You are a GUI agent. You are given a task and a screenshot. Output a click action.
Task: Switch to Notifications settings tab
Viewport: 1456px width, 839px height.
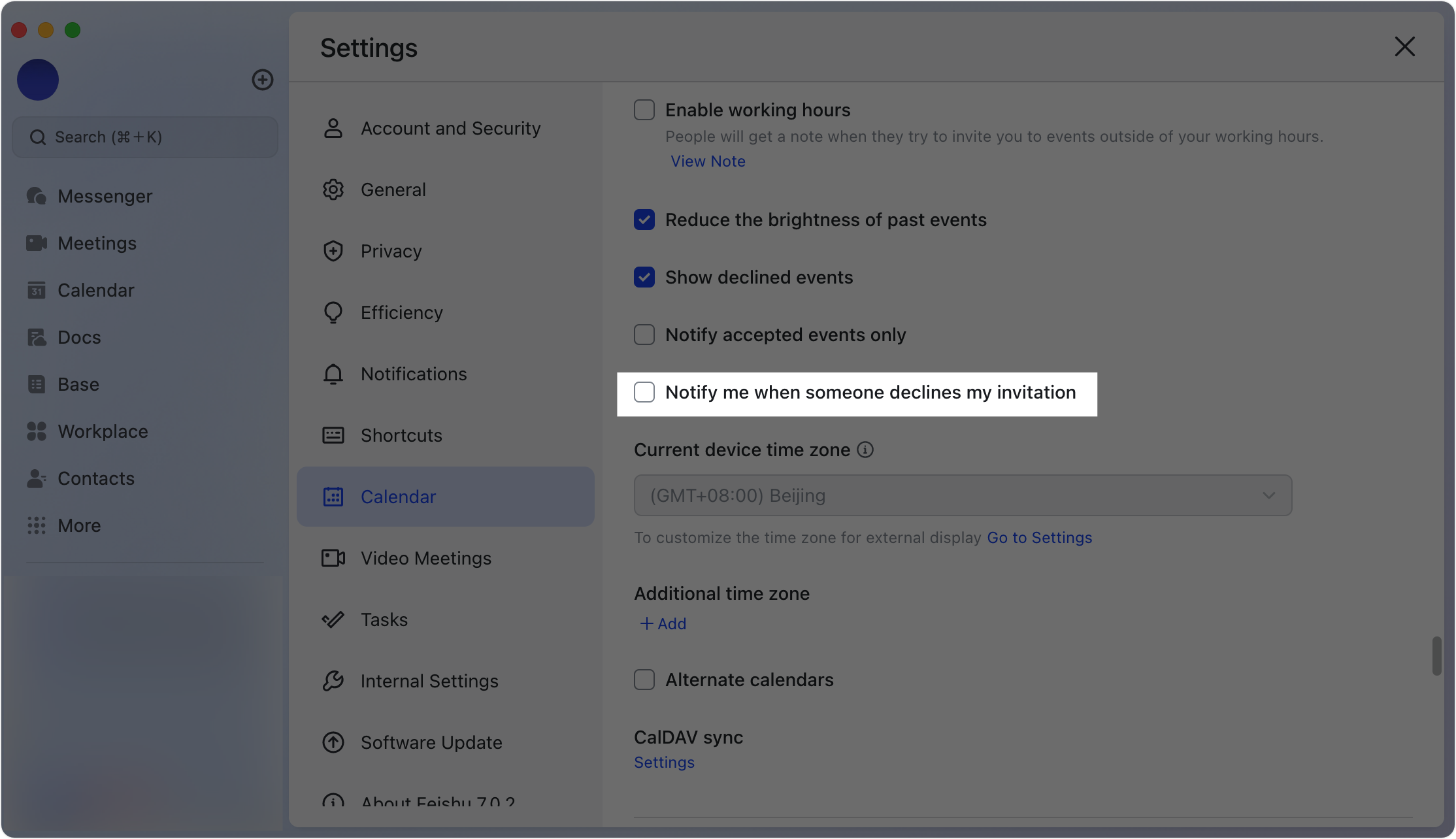point(413,374)
